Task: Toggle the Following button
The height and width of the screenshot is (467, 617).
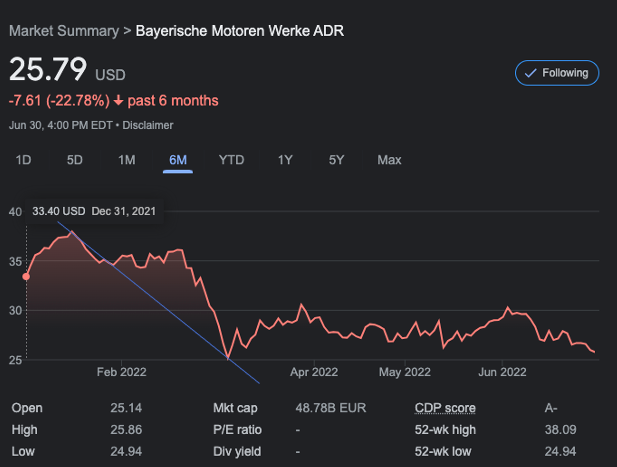Action: click(557, 73)
